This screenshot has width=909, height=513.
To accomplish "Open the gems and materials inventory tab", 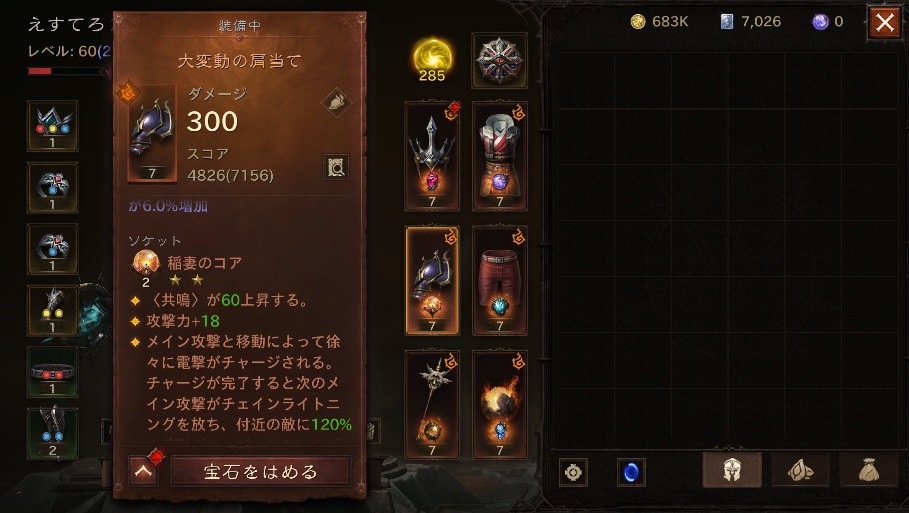I will 801,470.
